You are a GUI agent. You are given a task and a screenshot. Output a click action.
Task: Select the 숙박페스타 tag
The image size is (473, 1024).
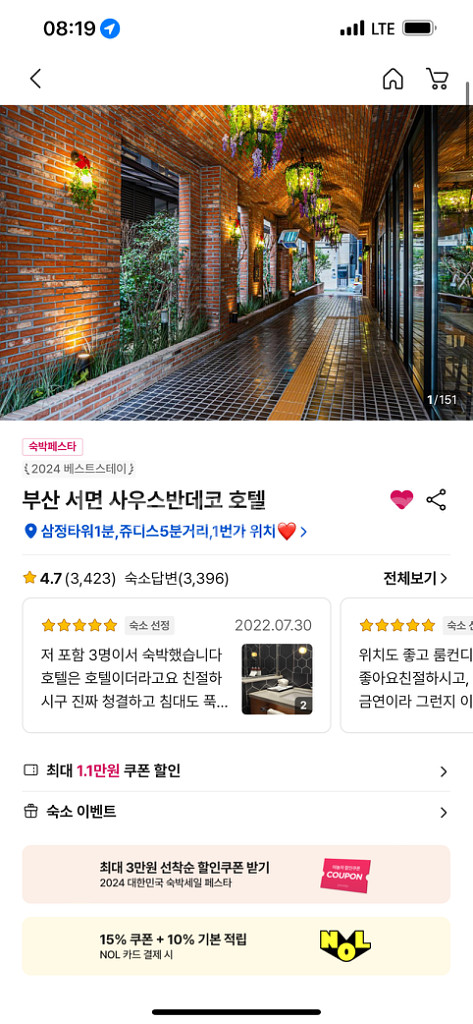coord(52,447)
